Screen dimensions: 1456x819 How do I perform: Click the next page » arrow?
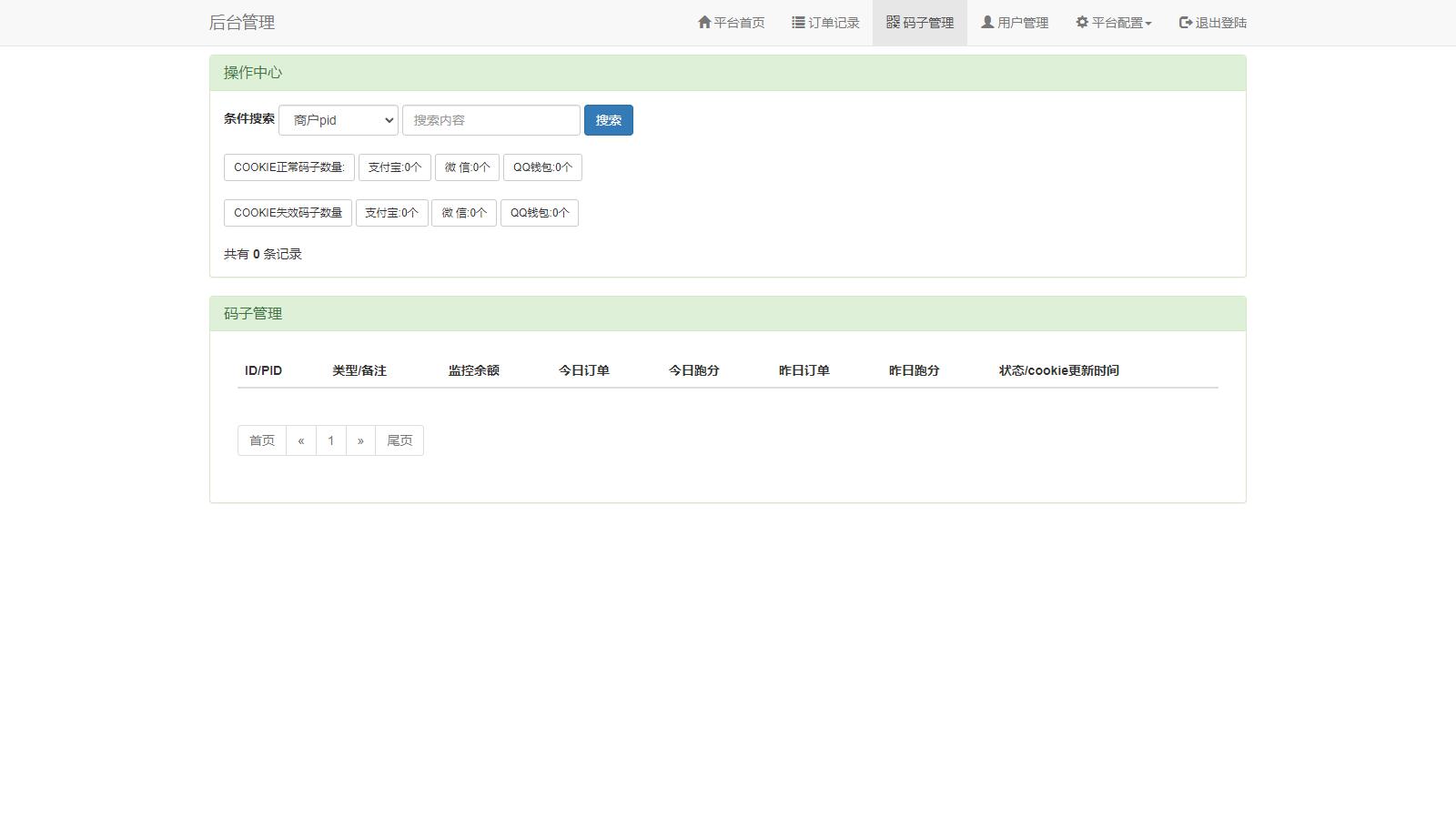tap(360, 440)
